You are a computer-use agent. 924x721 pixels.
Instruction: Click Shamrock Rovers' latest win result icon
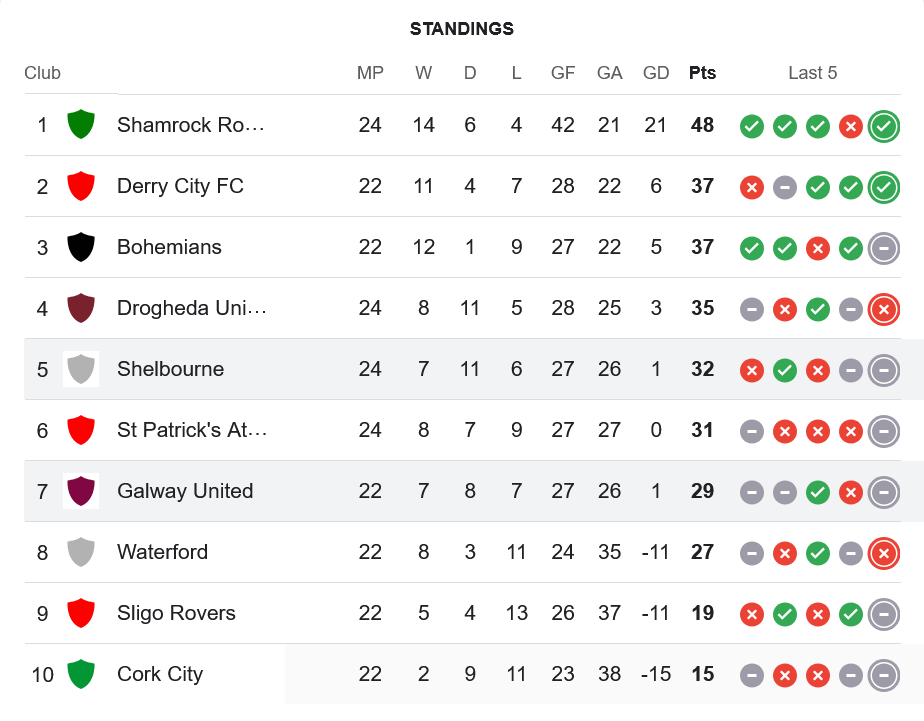tap(883, 126)
